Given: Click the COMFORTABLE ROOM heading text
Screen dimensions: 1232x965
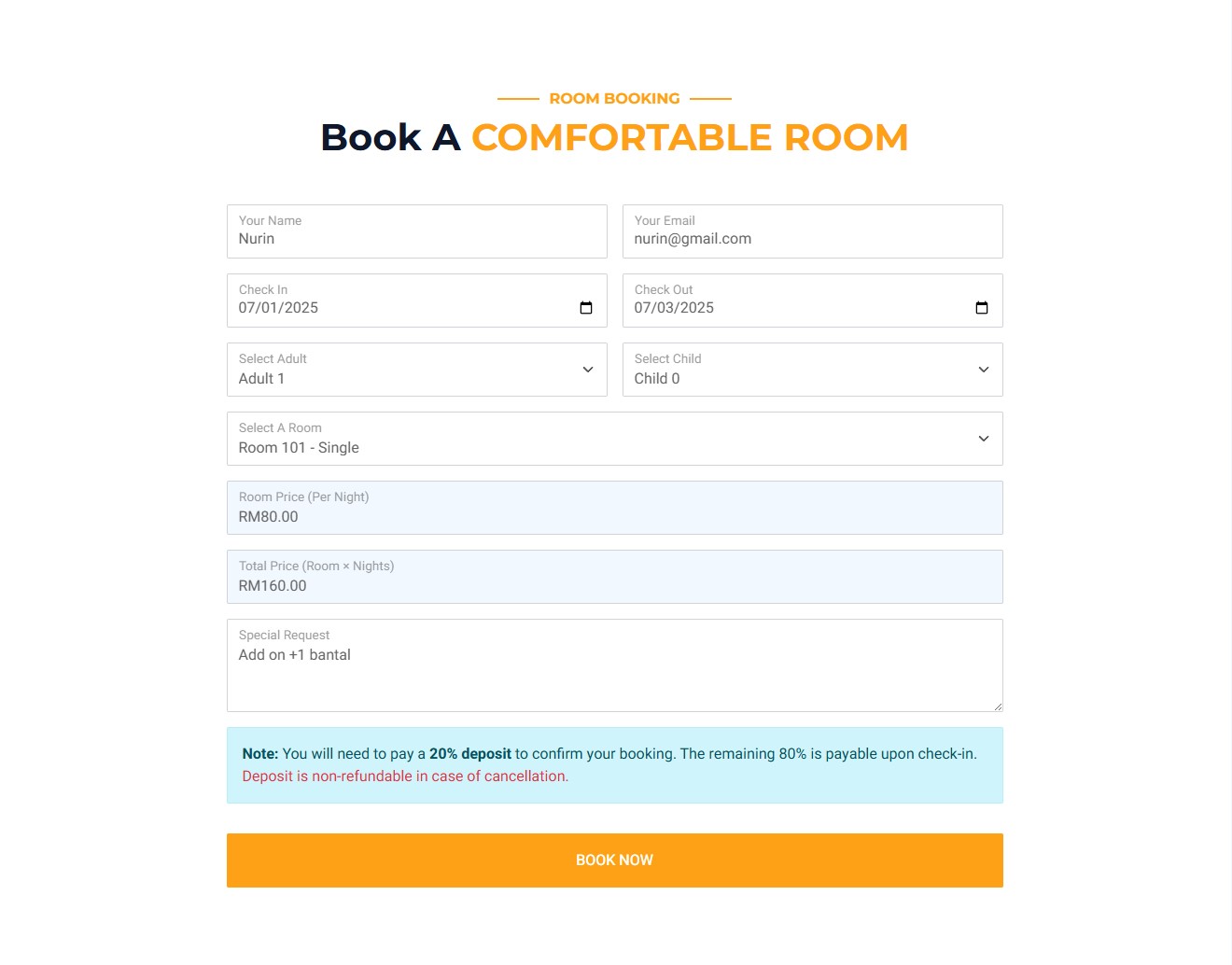Looking at the screenshot, I should coord(690,138).
